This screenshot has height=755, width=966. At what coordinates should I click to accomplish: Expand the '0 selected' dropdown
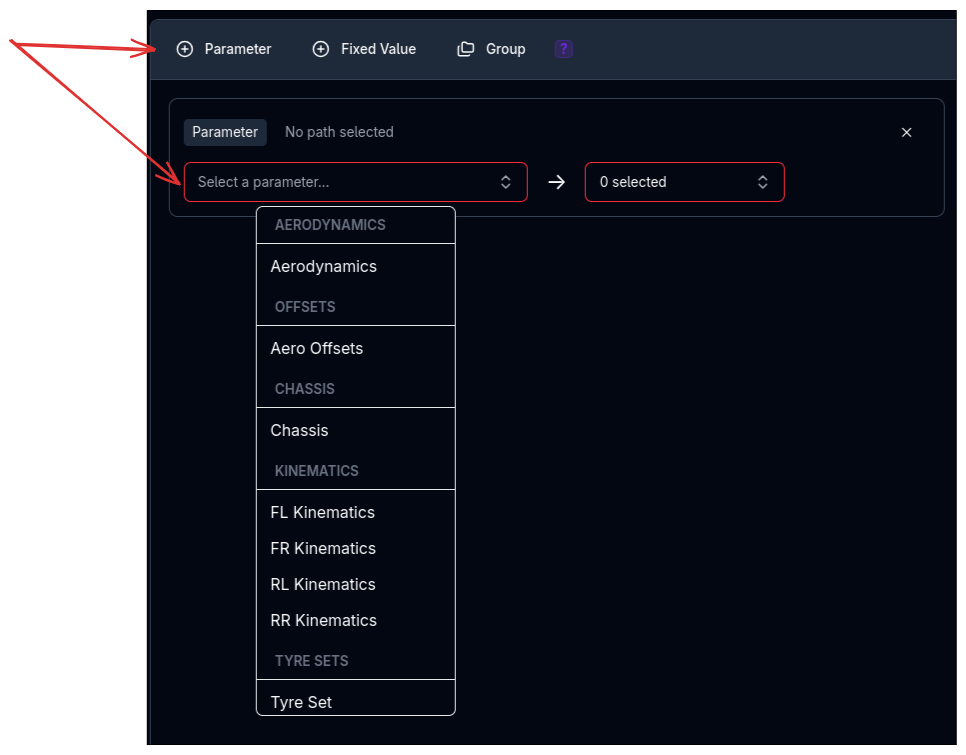coord(684,182)
